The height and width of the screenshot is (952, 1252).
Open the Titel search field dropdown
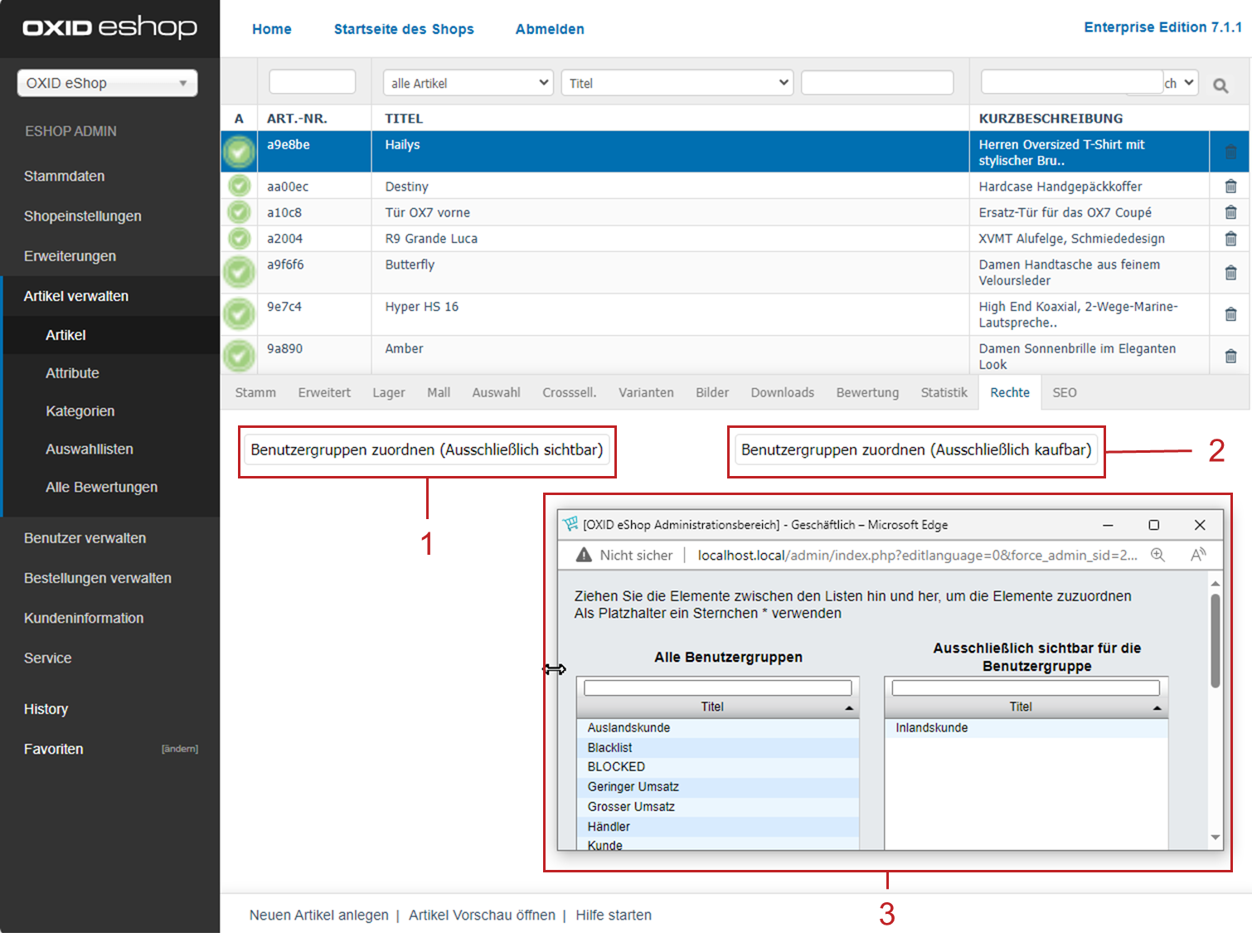[x=677, y=83]
